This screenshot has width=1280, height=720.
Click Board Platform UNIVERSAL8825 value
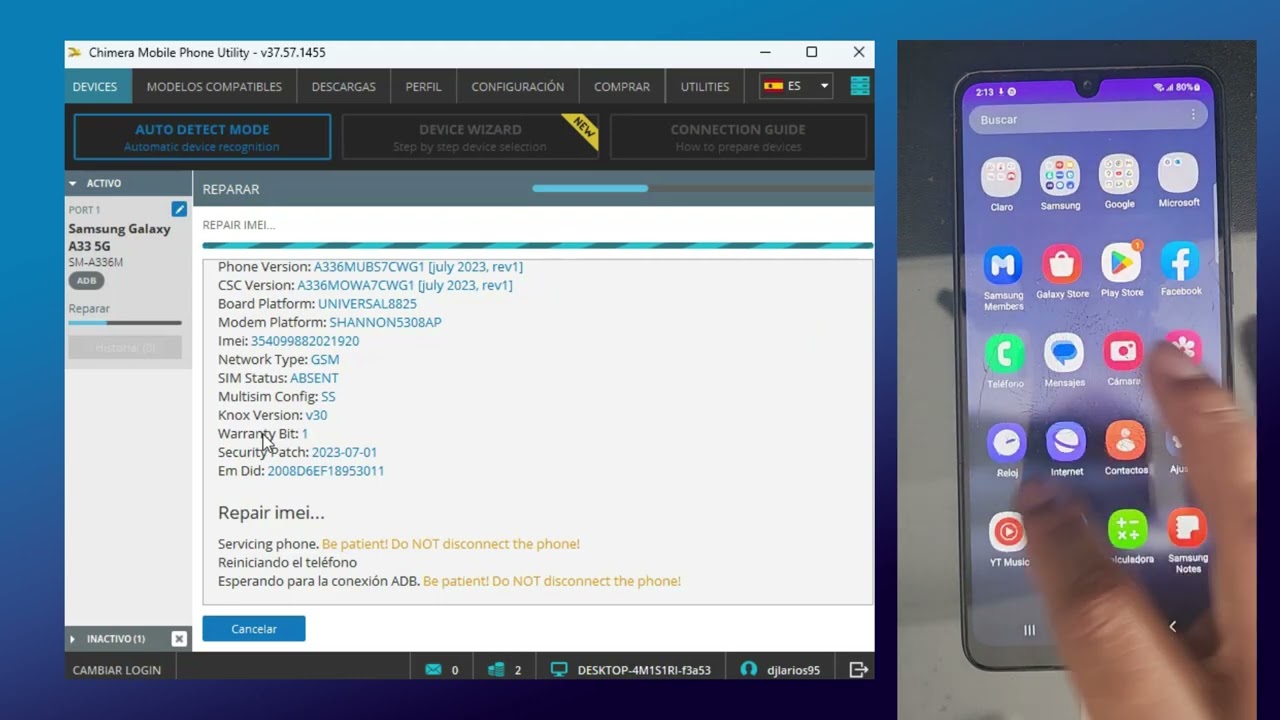point(367,304)
